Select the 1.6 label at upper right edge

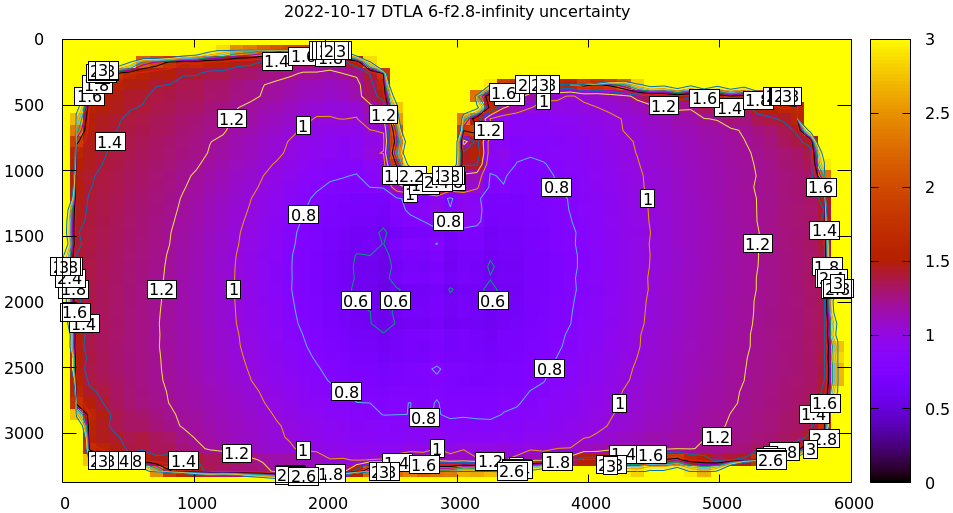coord(821,188)
